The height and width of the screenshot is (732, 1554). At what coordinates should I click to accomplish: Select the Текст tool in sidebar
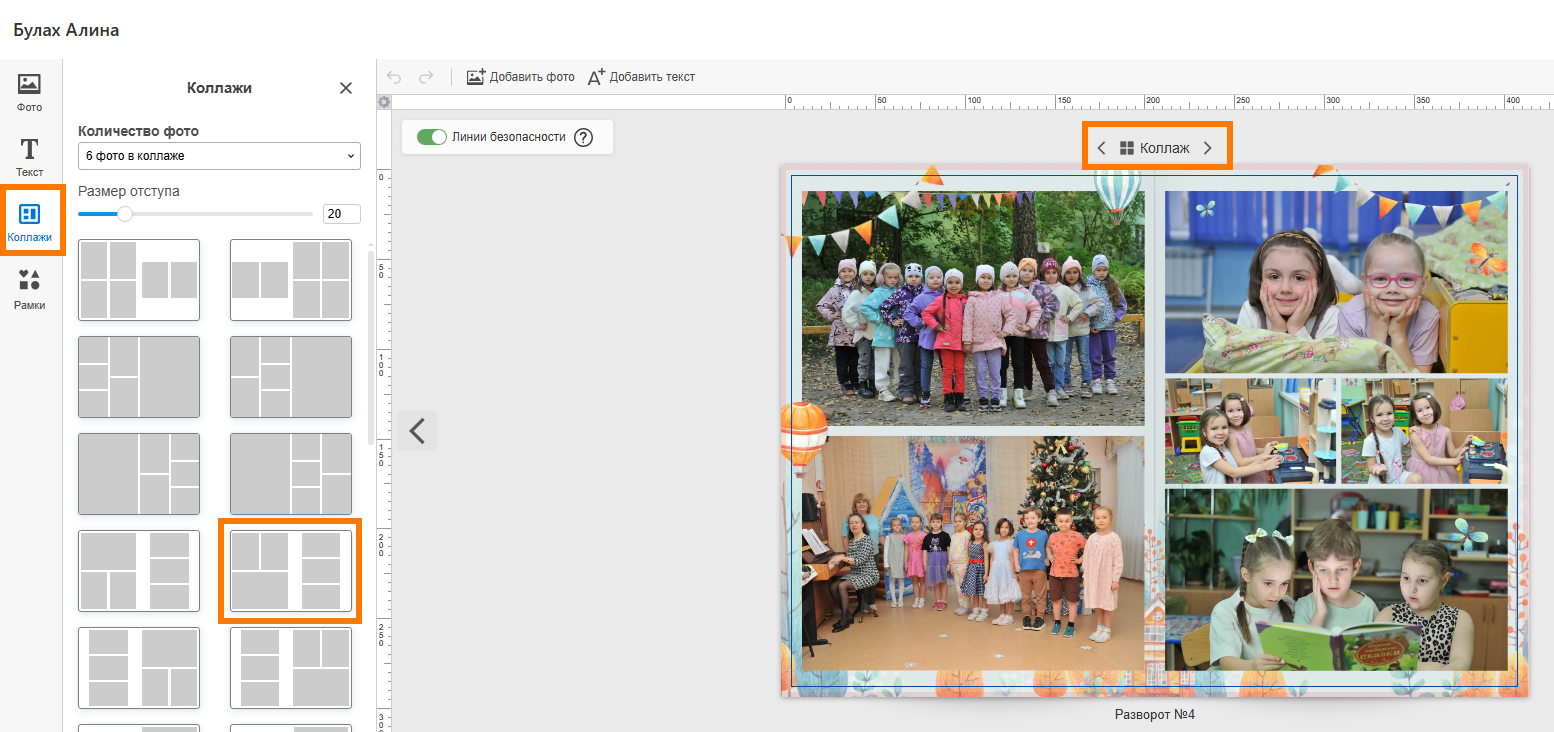coord(30,157)
